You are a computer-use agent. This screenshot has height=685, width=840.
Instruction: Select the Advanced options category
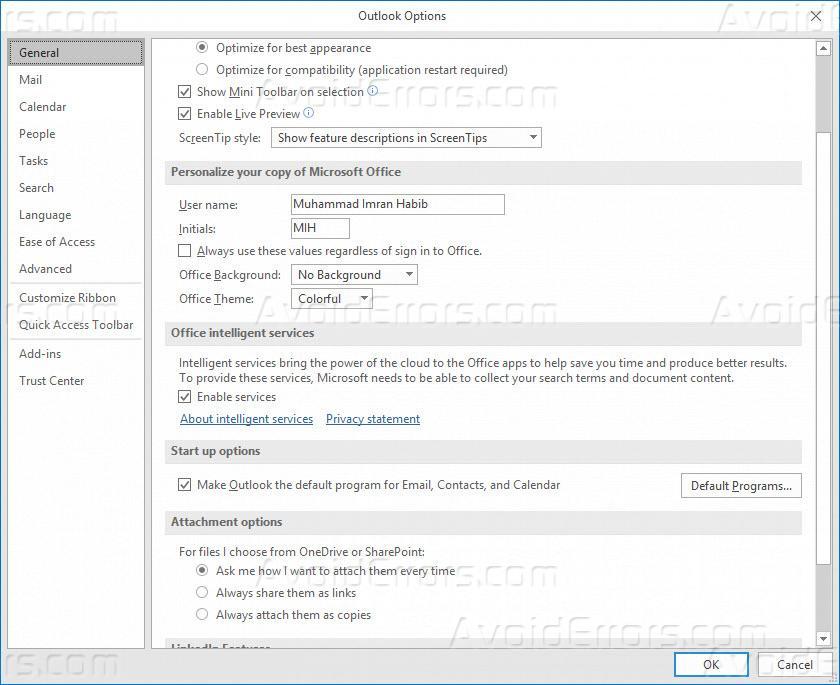pos(46,269)
